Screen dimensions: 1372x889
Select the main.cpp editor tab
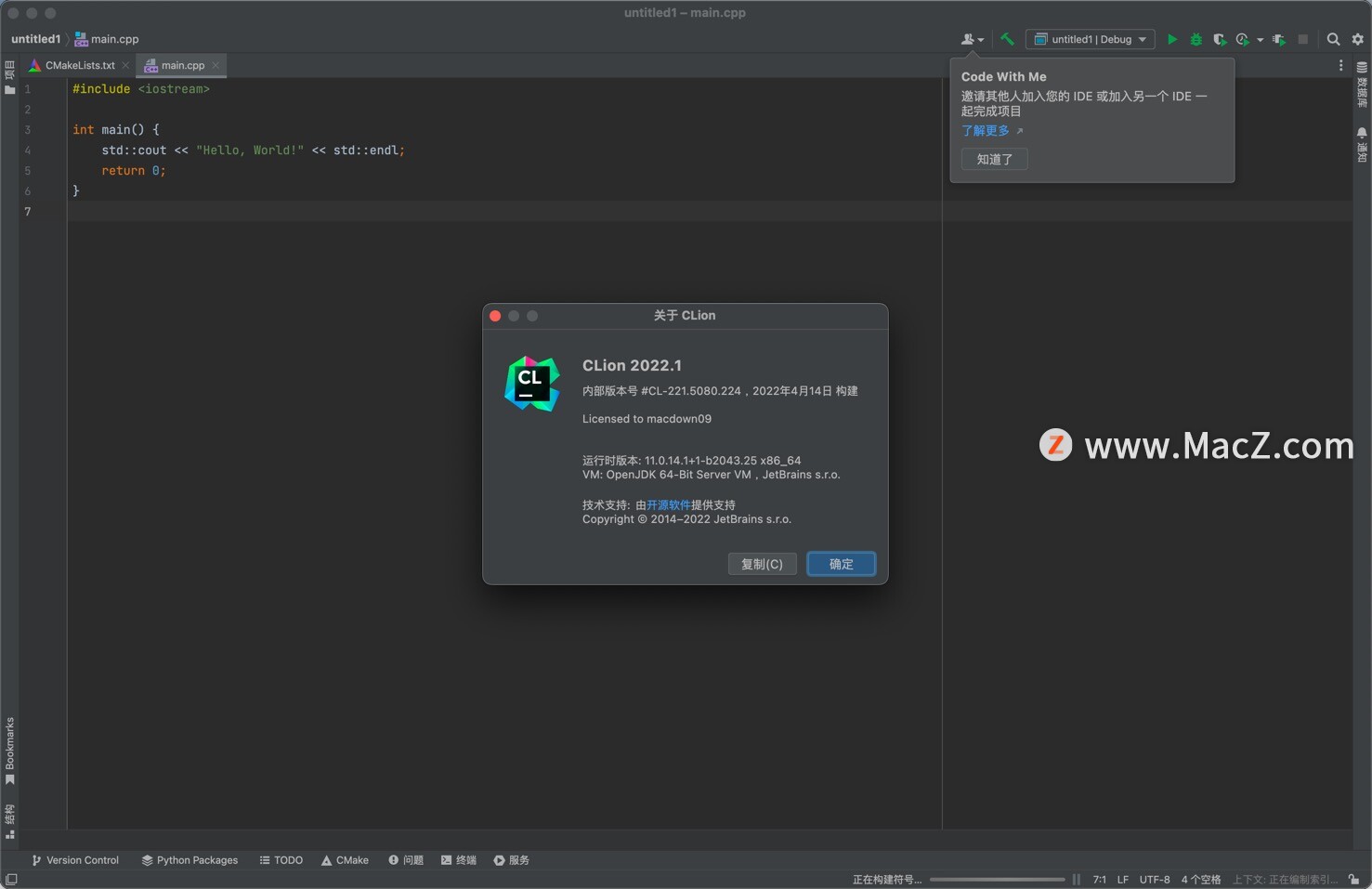(182, 65)
